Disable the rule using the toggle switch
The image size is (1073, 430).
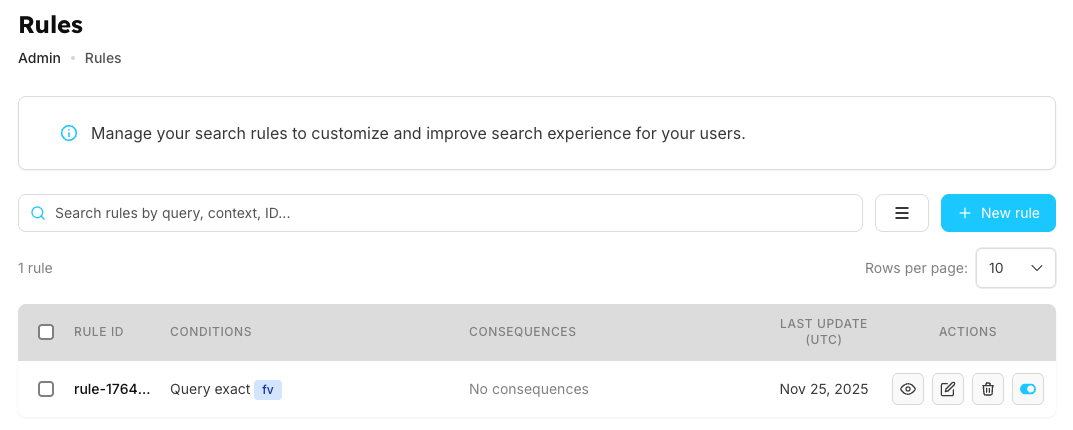pos(1028,389)
